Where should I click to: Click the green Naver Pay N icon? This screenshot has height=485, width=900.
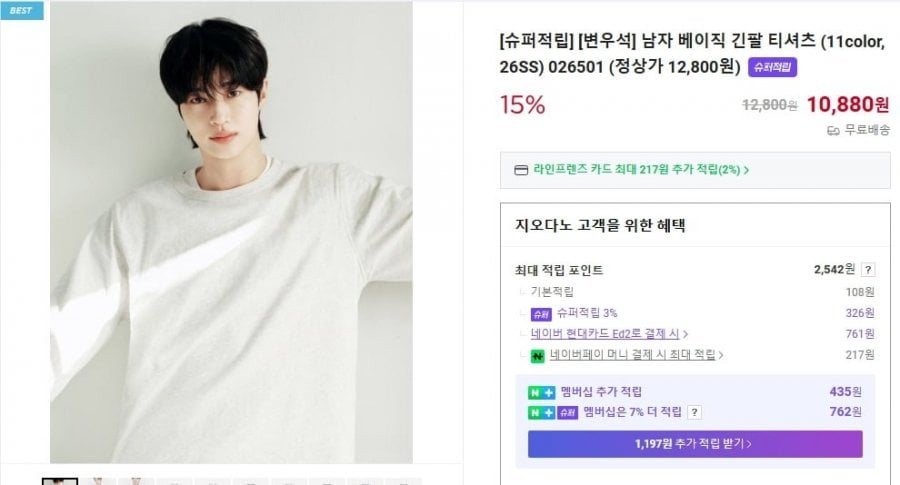(537, 355)
